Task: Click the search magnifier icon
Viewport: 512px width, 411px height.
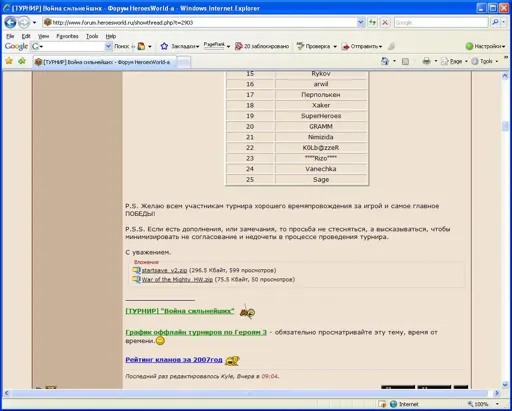Action: pyautogui.click(x=495, y=22)
